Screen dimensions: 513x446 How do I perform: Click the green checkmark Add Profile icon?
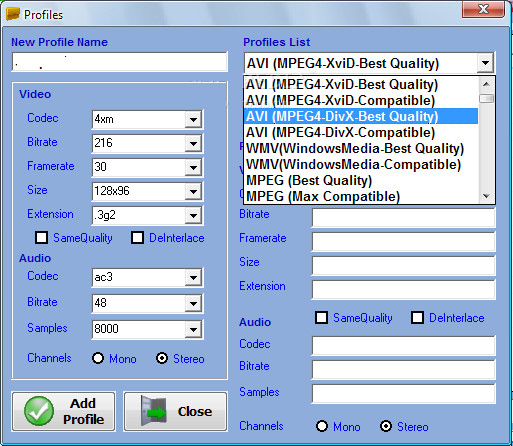click(x=39, y=411)
